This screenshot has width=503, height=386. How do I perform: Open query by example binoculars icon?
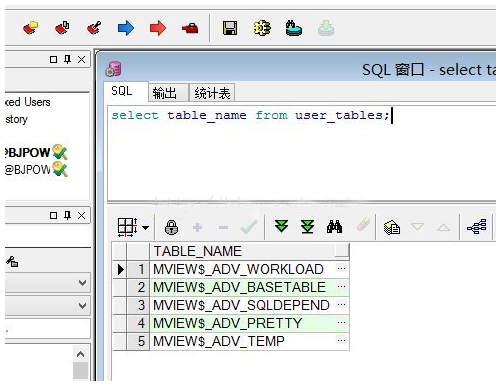coord(334,227)
